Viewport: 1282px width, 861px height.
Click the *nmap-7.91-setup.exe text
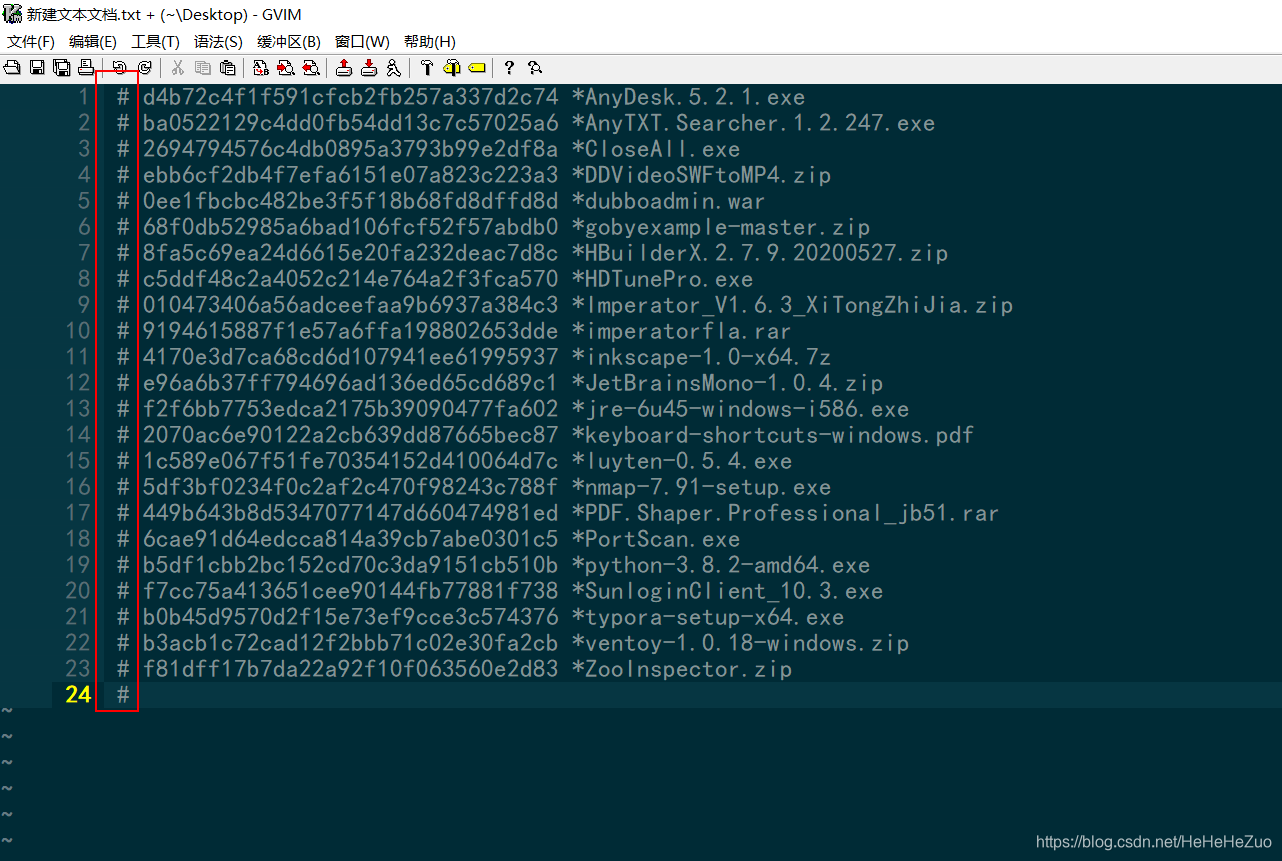point(701,487)
